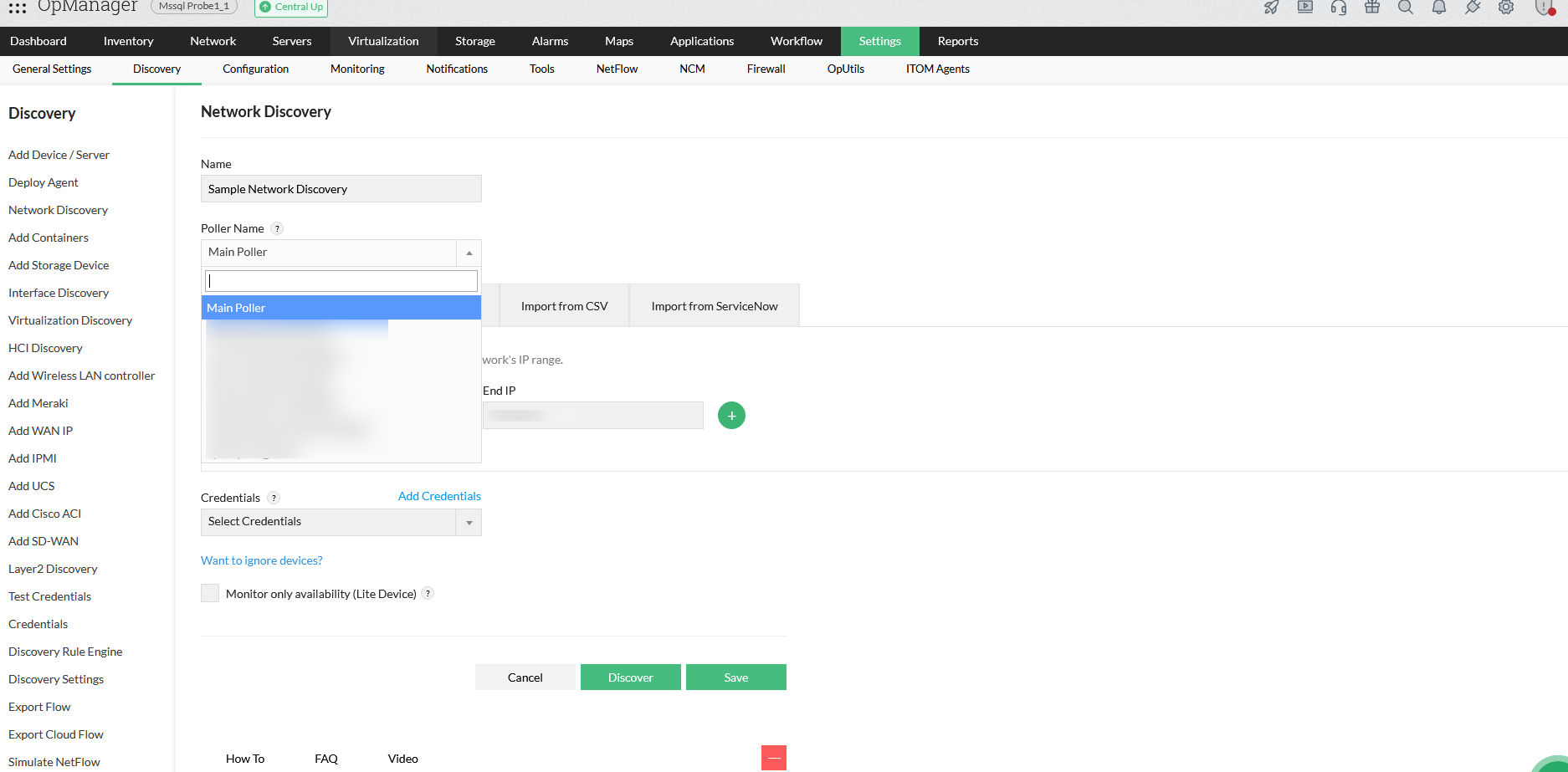The height and width of the screenshot is (772, 1568).
Task: Open the Inventory menu
Action: coord(129,41)
